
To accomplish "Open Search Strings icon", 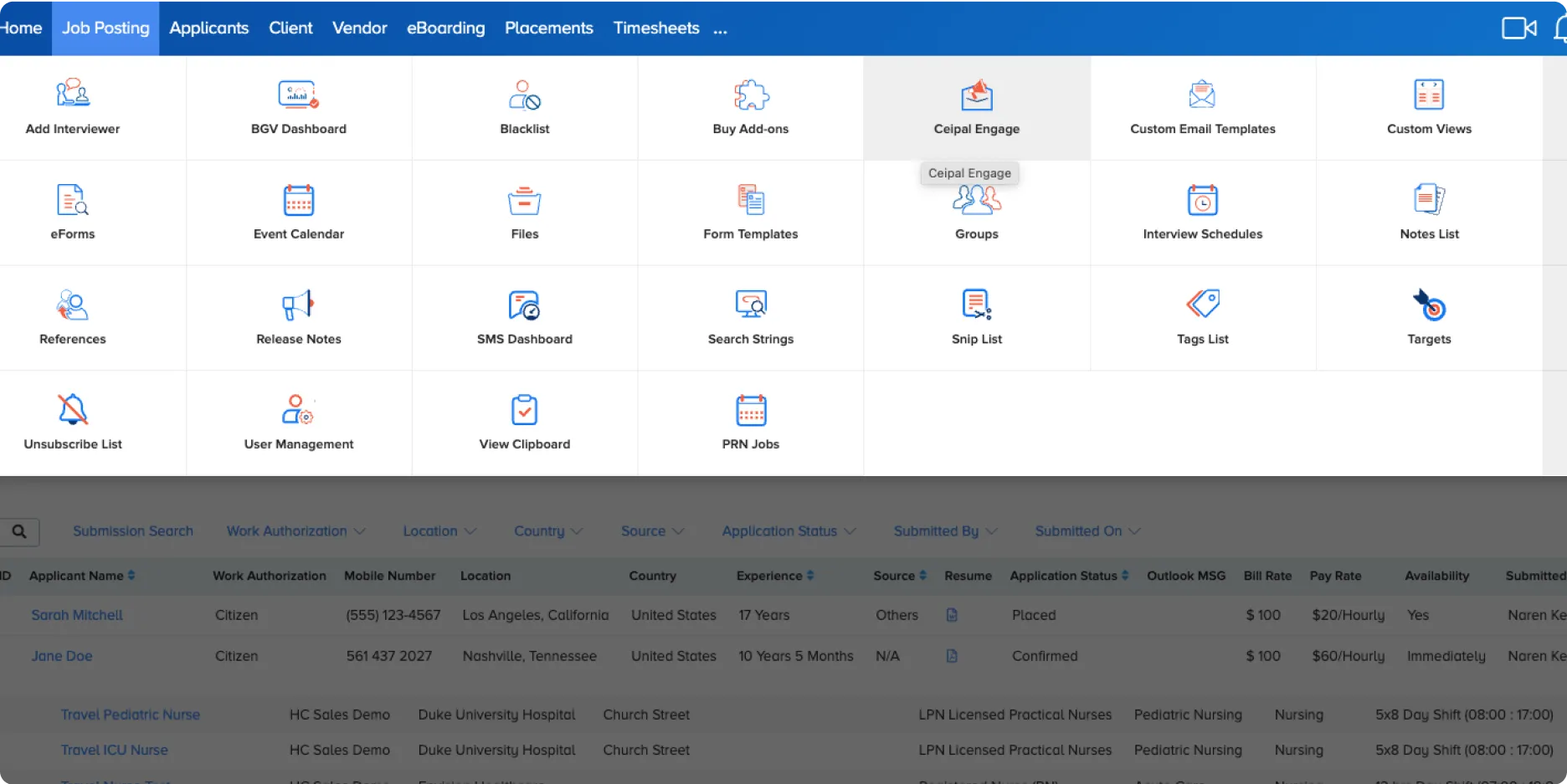I will pyautogui.click(x=751, y=305).
